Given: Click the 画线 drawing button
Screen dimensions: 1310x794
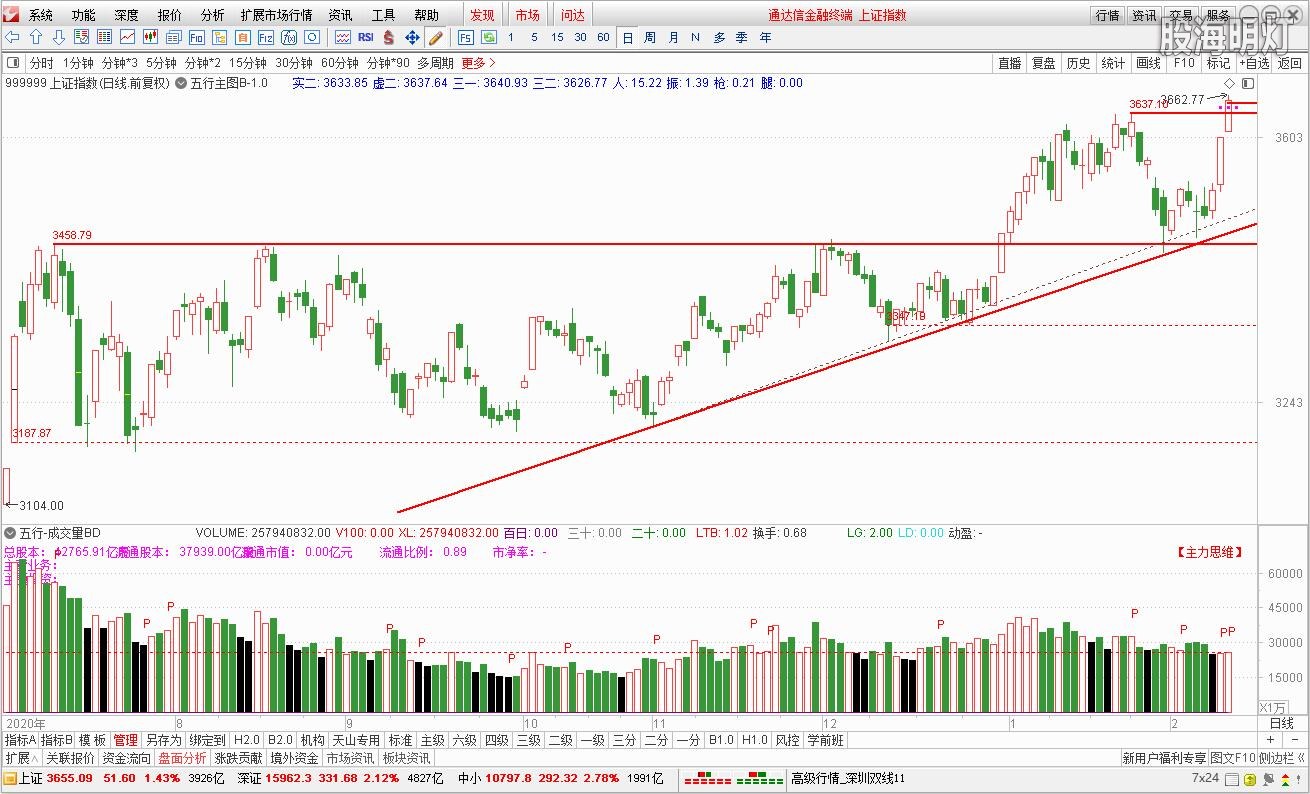Looking at the screenshot, I should [1148, 63].
